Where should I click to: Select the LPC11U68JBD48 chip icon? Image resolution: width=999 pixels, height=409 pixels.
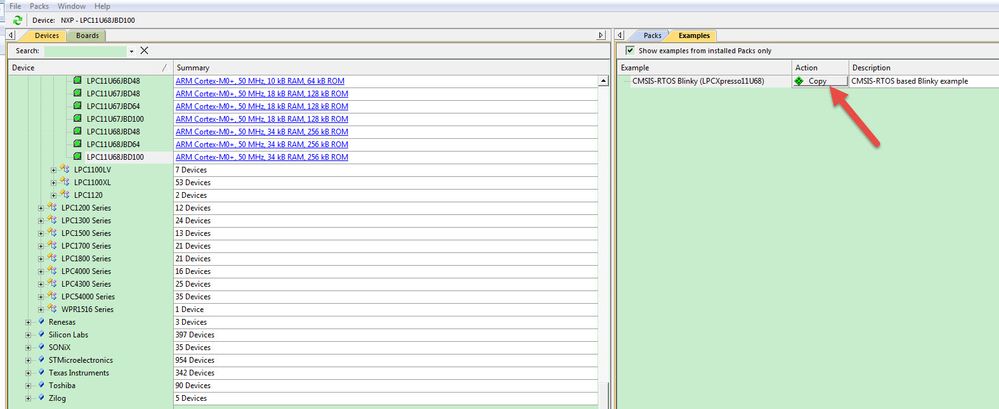tap(78, 132)
